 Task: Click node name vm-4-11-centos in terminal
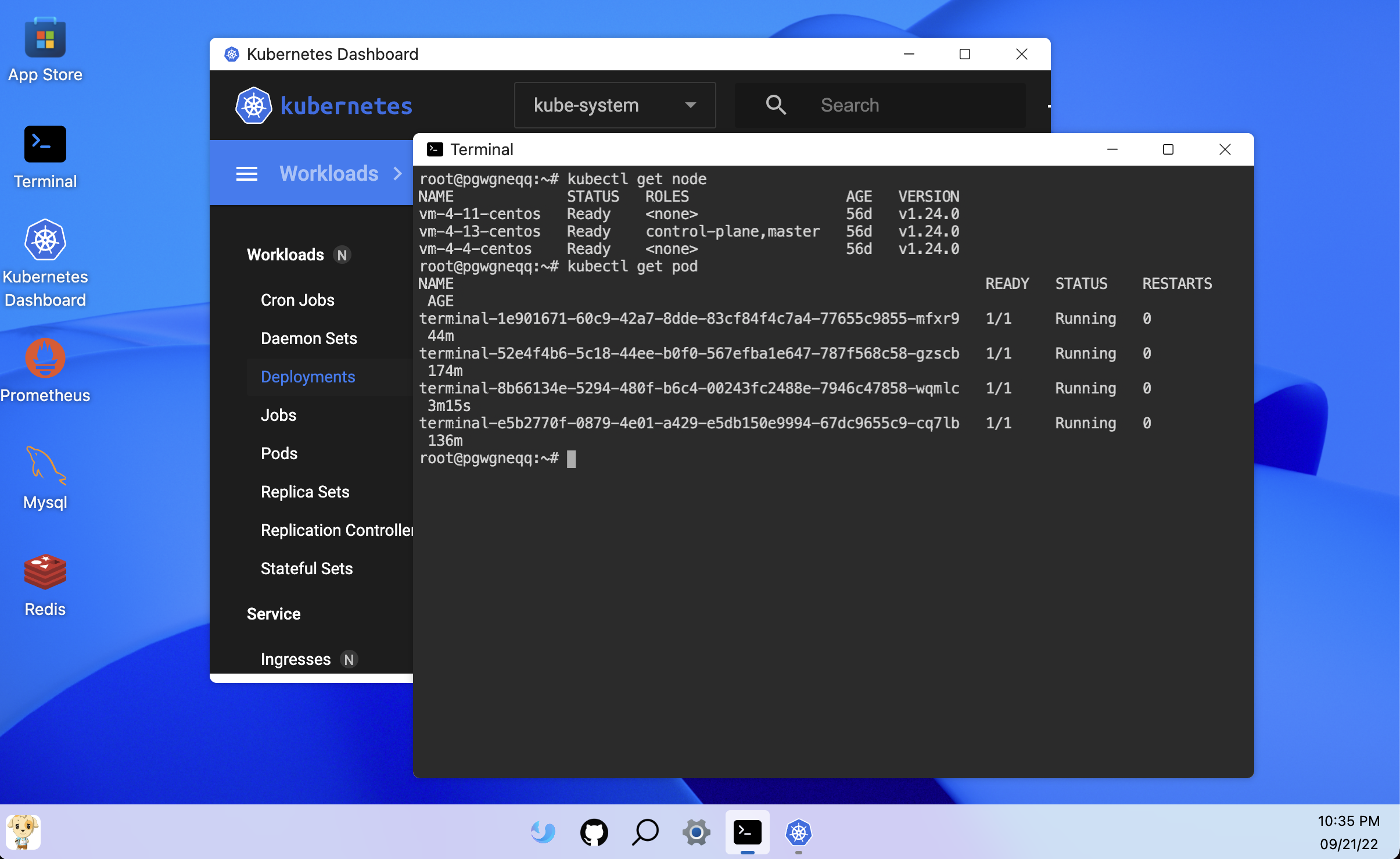[x=480, y=214]
